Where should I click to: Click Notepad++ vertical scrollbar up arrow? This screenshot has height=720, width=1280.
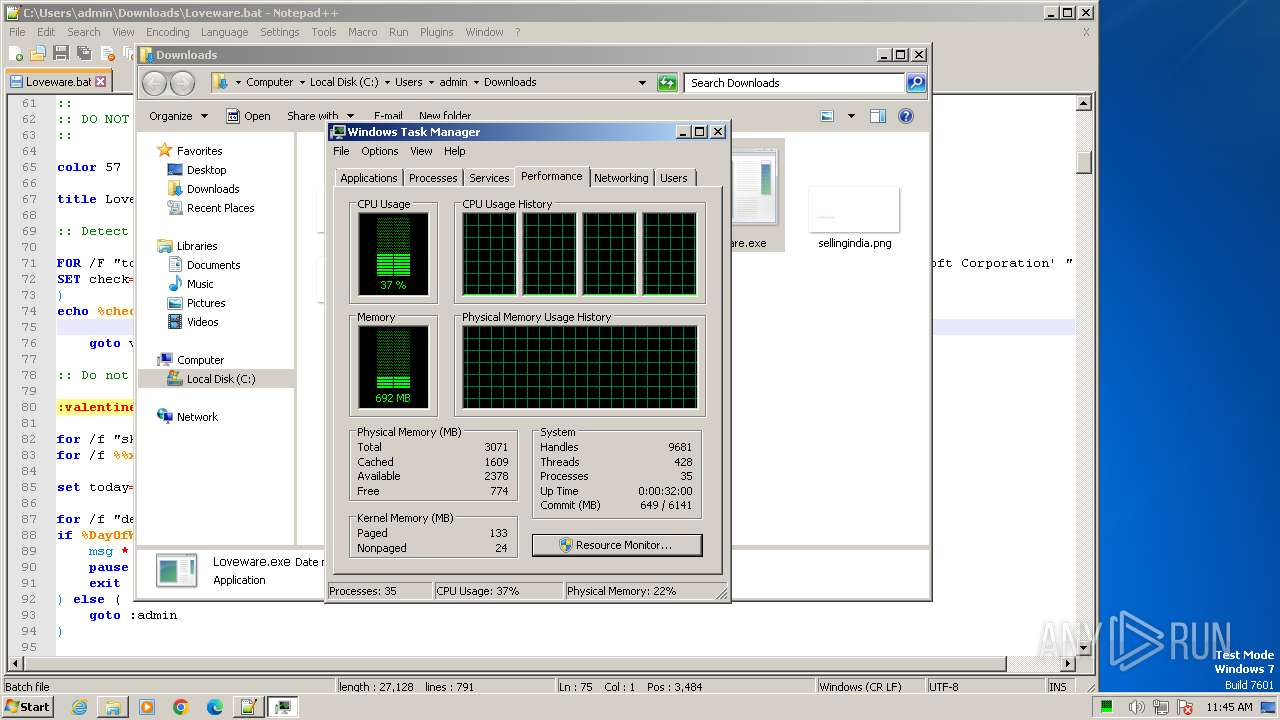point(1084,103)
